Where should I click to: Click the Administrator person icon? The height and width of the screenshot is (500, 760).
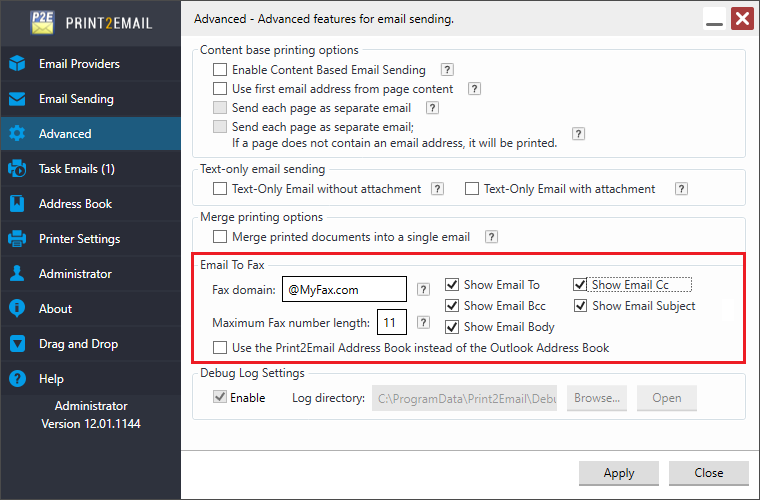17,273
